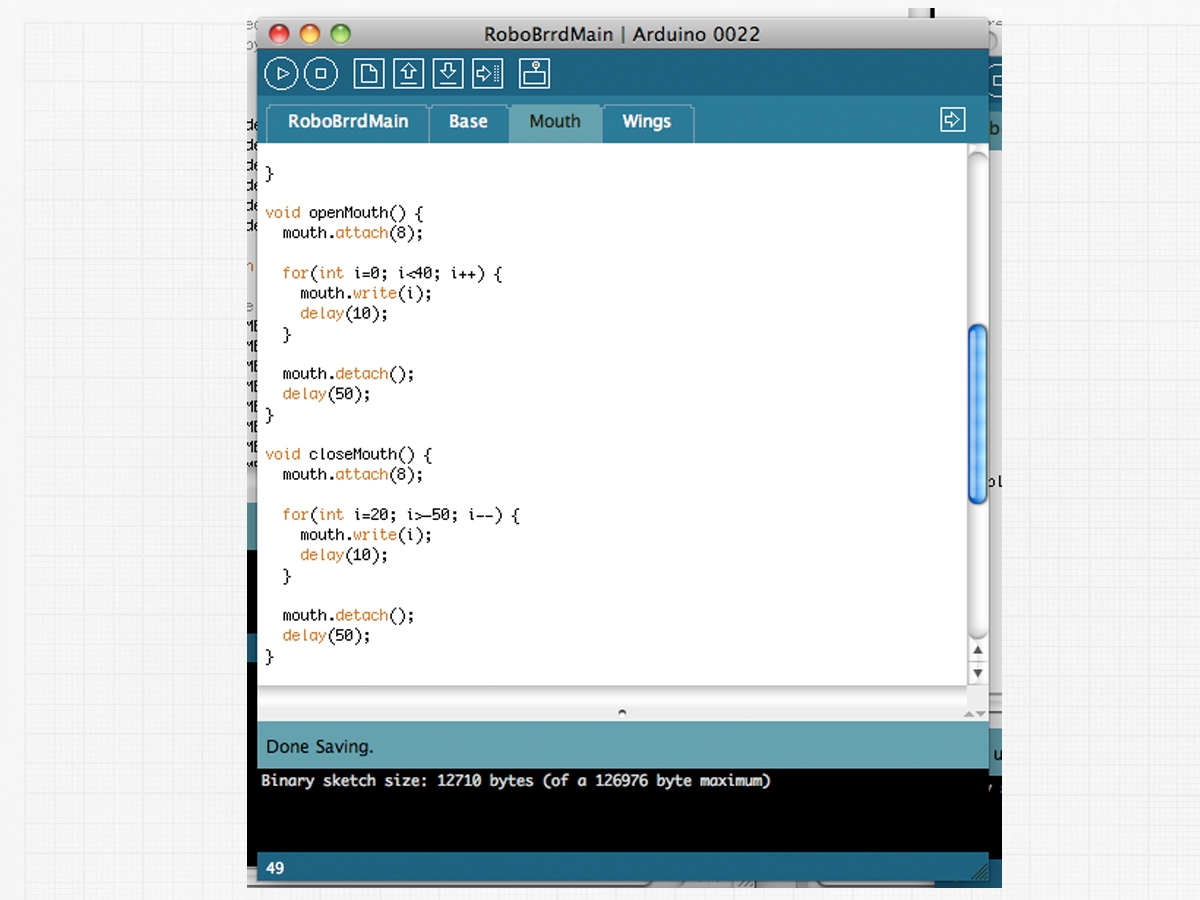Switch to the Base tab
This screenshot has height=900, width=1200.
pos(468,122)
